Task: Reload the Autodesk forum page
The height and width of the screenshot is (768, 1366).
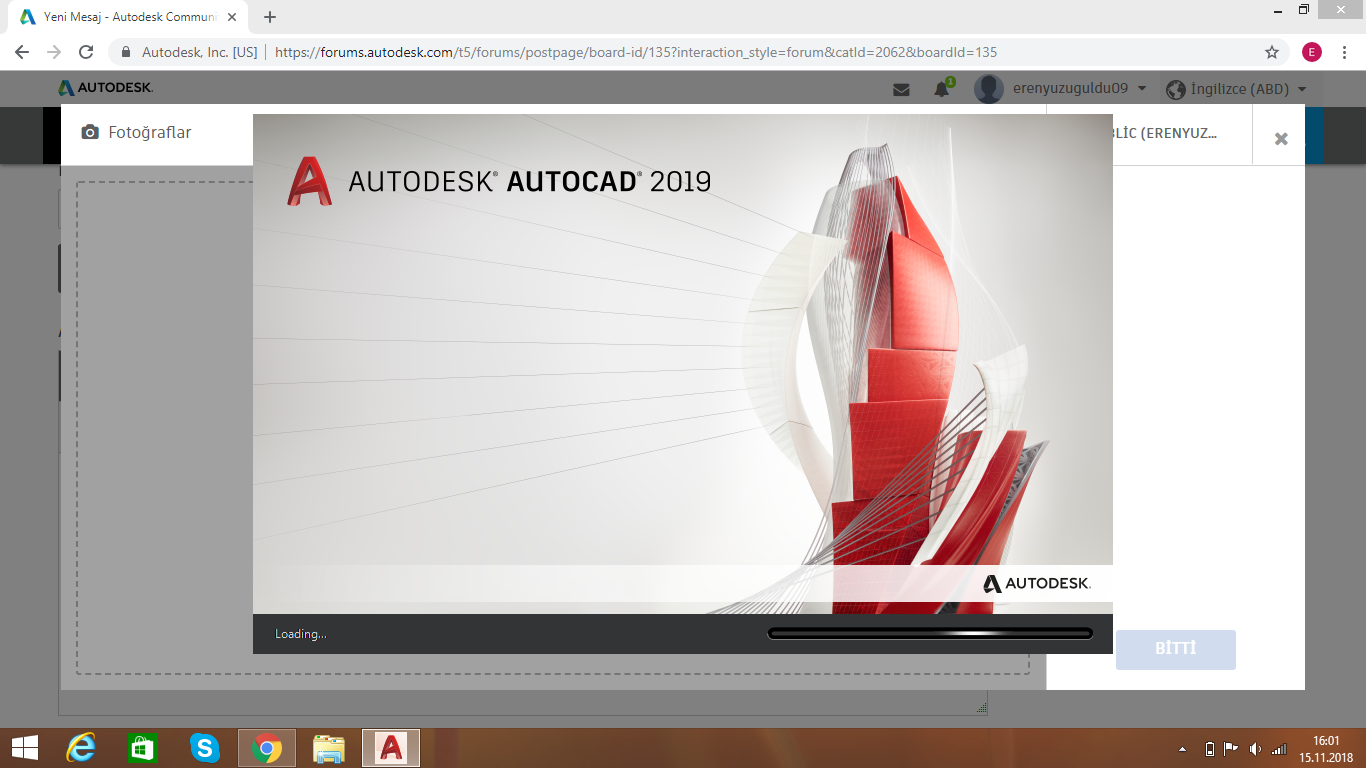Action: coord(86,52)
